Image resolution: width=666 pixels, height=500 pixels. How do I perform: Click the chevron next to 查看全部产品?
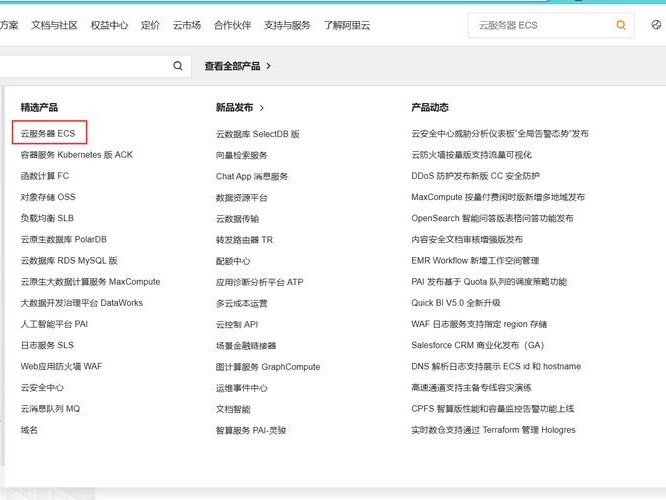(x=268, y=66)
